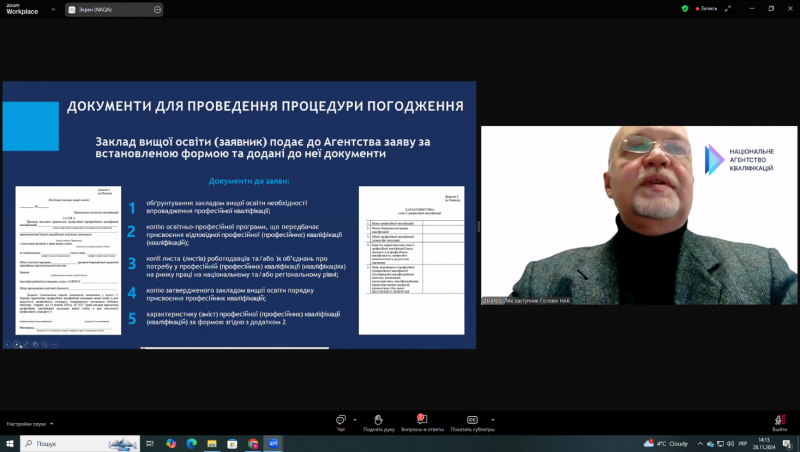Toggle the full screen view icon
Image resolution: width=800 pixels, height=452 pixels.
[729, 8]
